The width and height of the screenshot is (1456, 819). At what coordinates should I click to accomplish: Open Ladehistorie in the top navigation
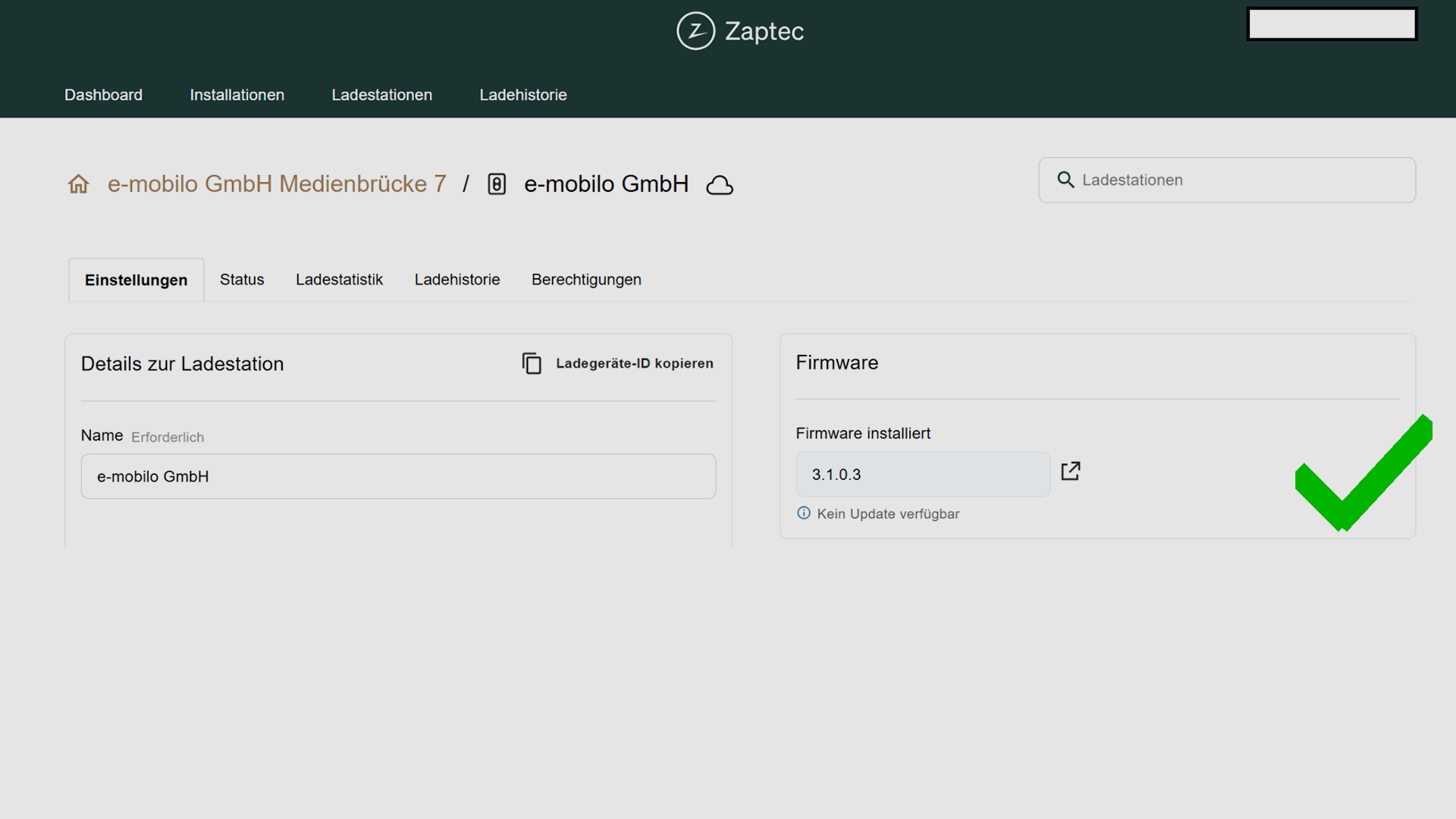pyautogui.click(x=523, y=95)
